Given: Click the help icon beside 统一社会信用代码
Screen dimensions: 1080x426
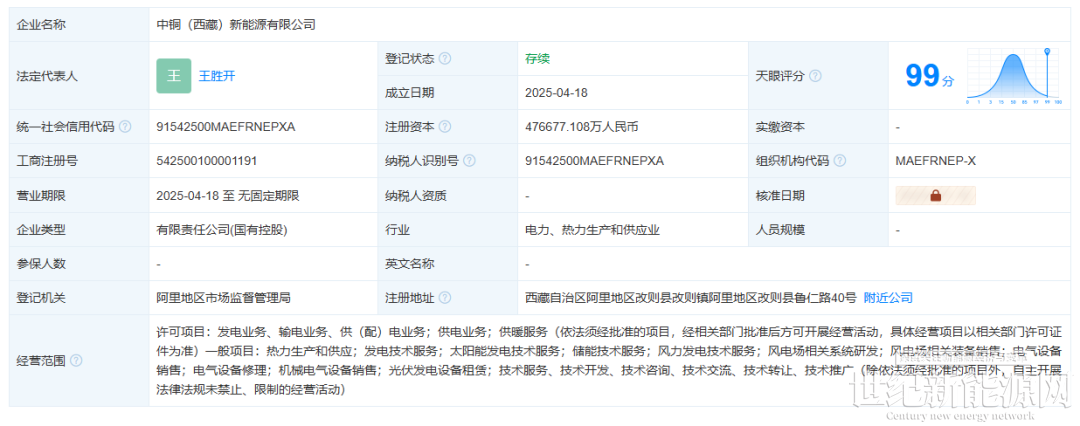Looking at the screenshot, I should tap(125, 127).
